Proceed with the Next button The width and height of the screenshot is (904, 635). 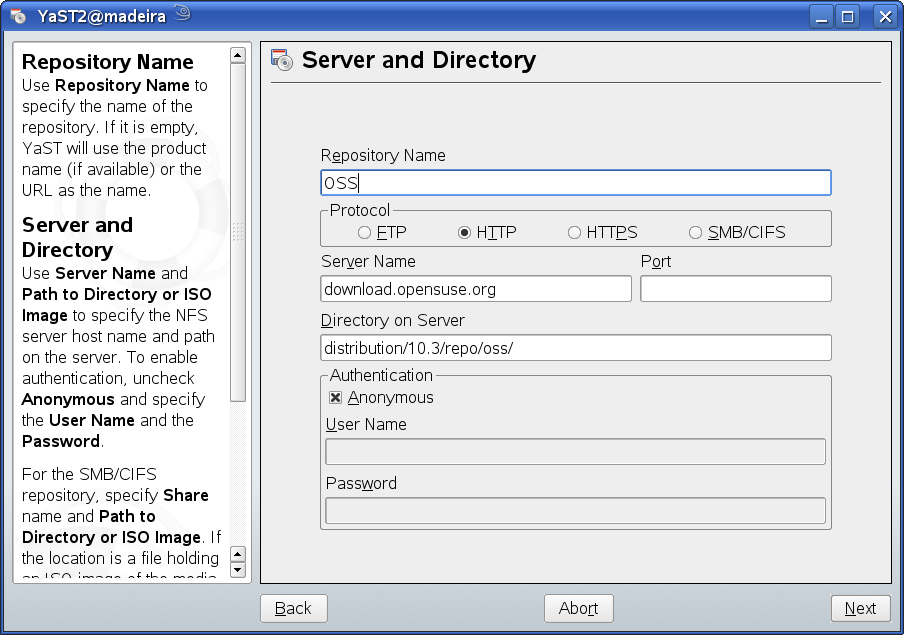(x=860, y=608)
